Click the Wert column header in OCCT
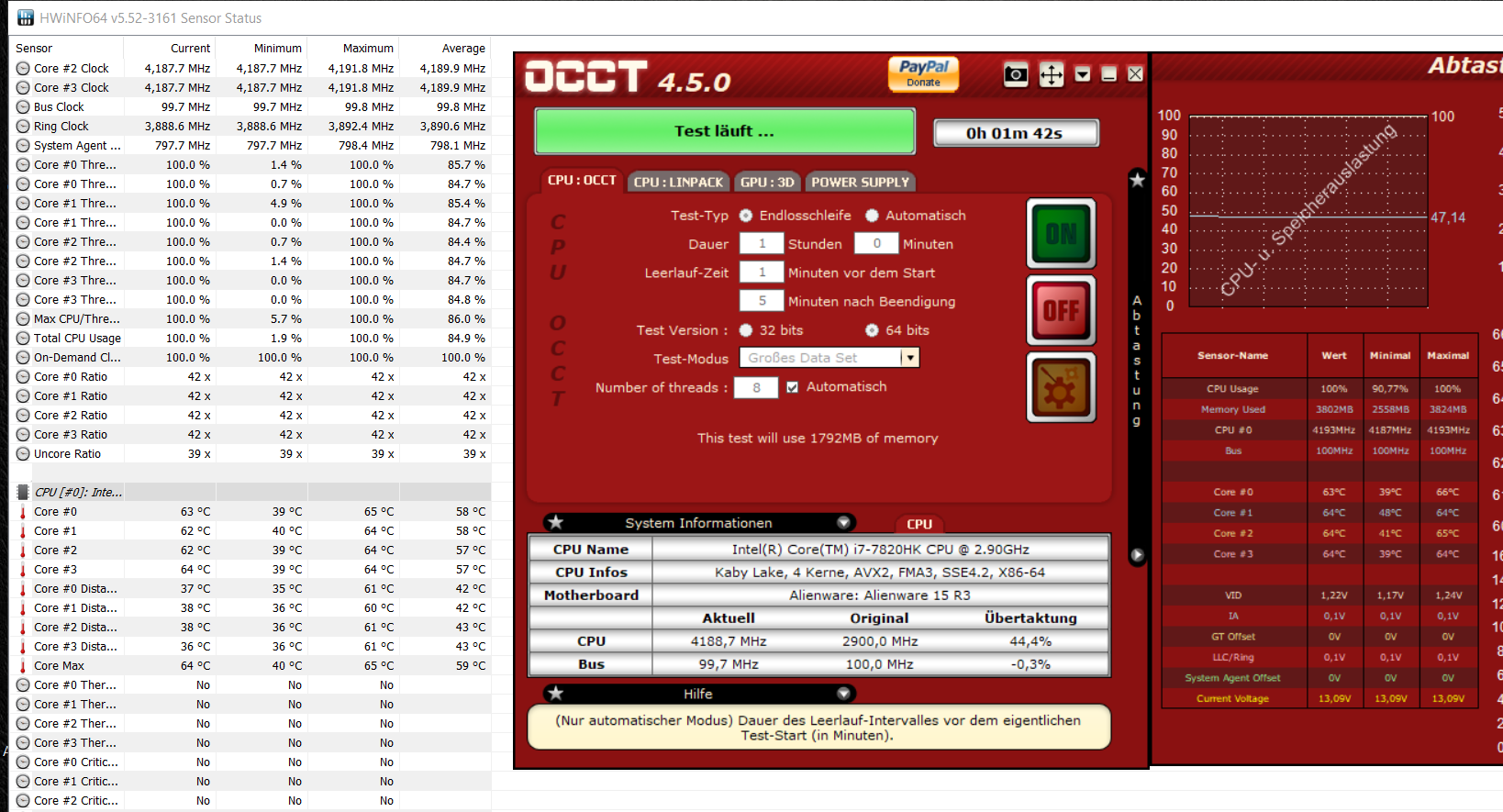Screen dimensions: 1503x812 [x=1334, y=355]
